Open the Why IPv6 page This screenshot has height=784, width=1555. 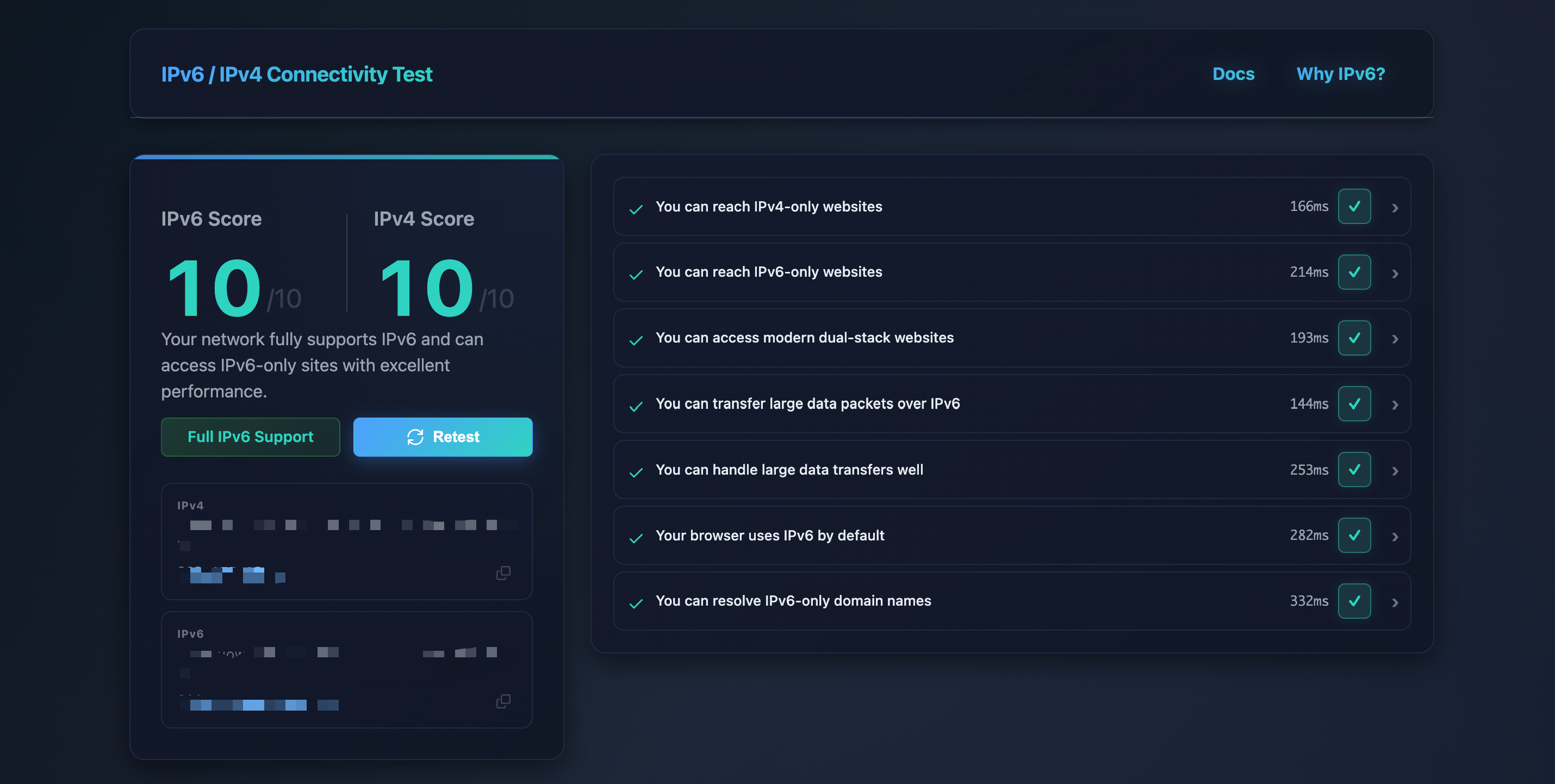[1341, 73]
